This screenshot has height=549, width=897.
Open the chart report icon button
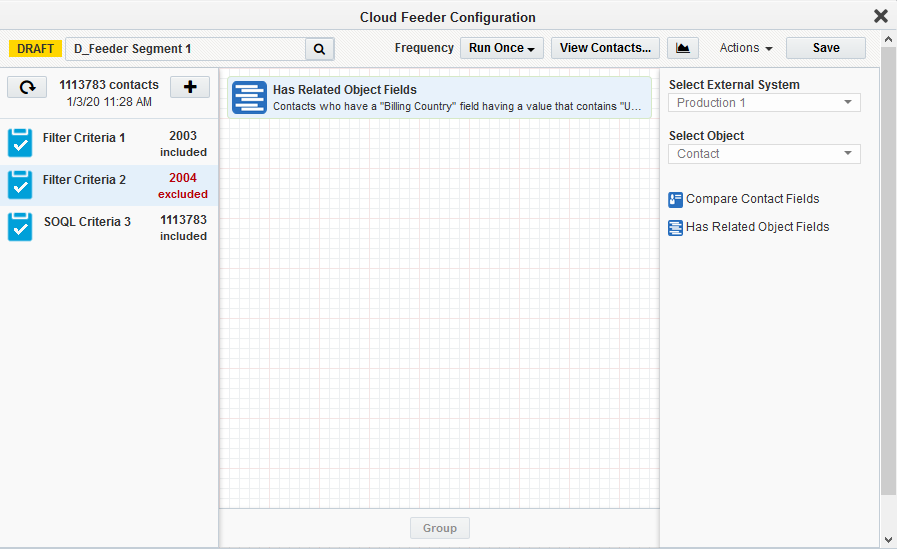tap(683, 48)
